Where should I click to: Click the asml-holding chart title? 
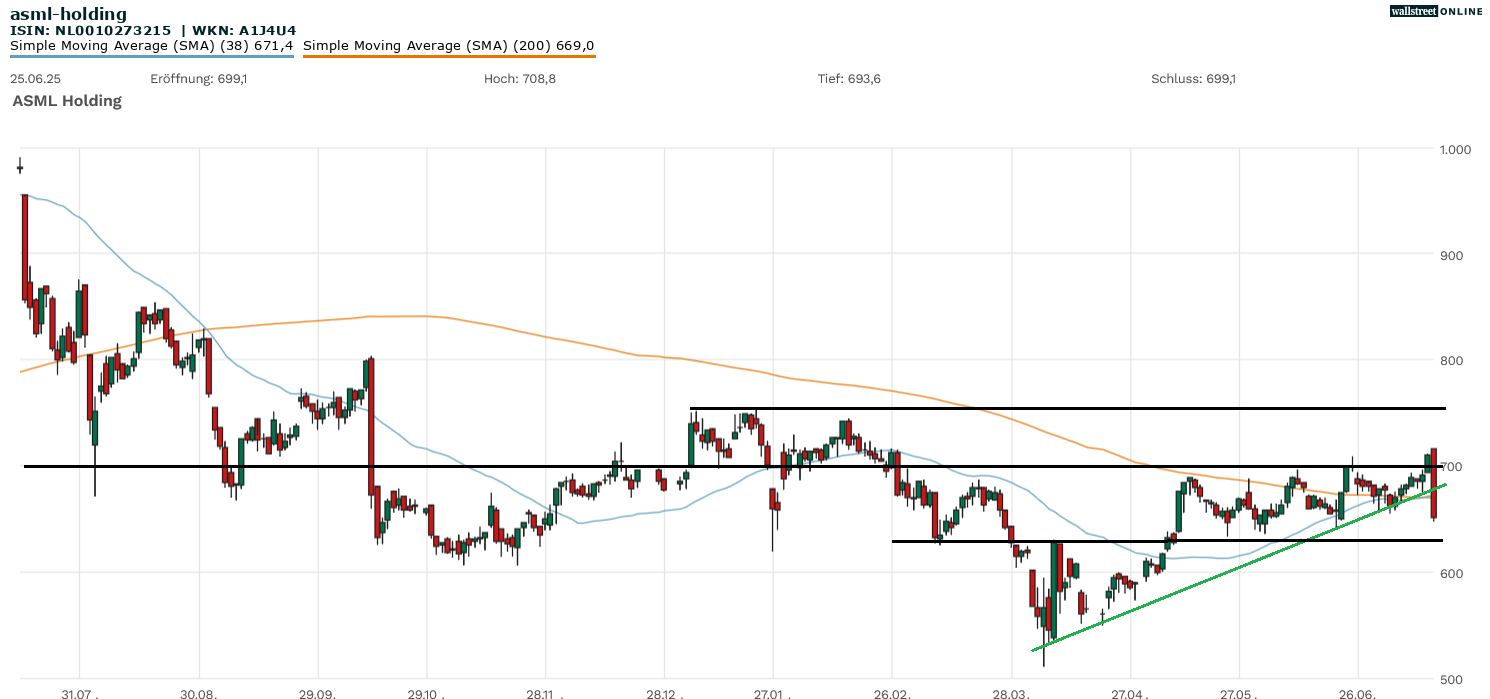(68, 14)
